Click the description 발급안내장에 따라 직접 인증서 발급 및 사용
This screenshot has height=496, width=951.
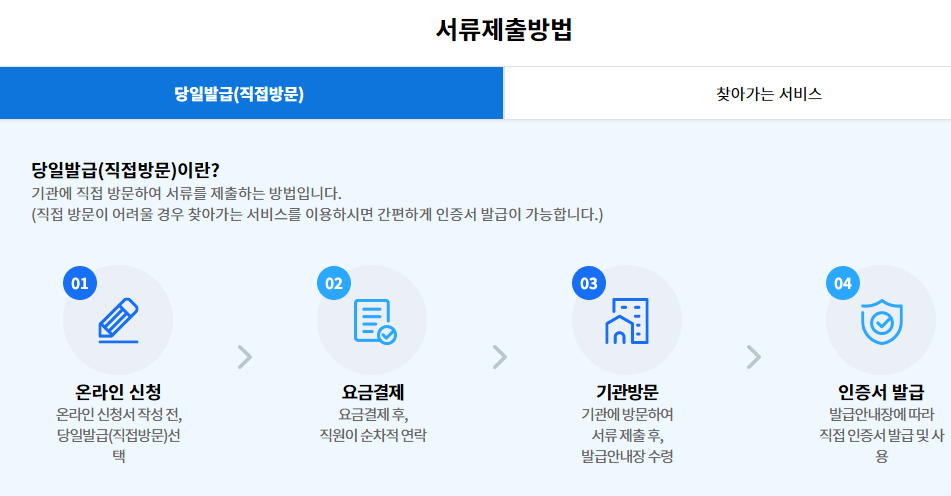882,435
